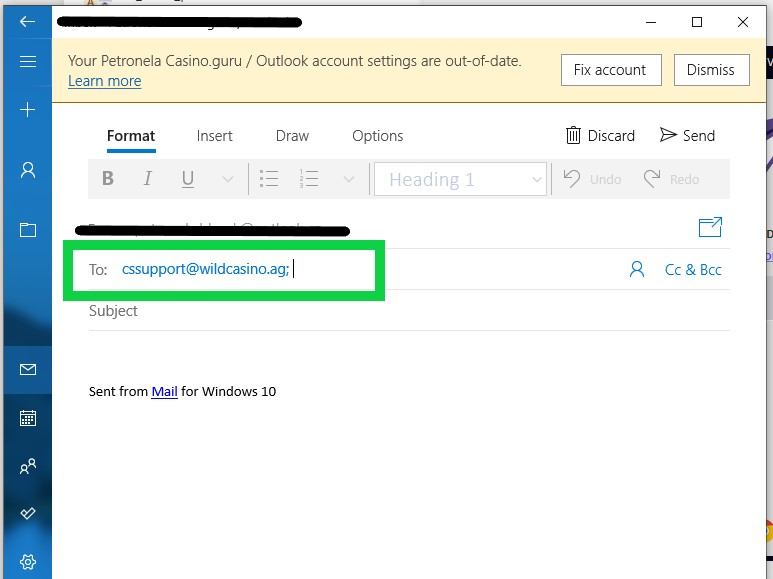Open the People app icon in sidebar
The image size is (773, 579).
tap(27, 466)
